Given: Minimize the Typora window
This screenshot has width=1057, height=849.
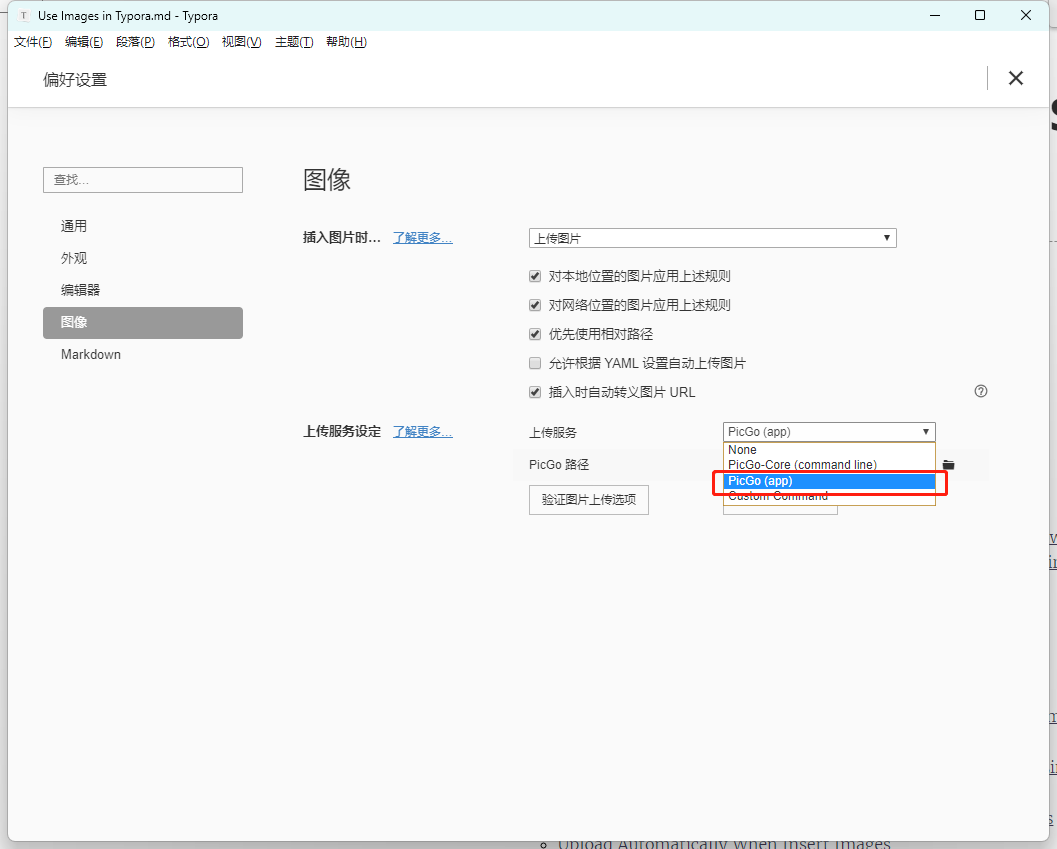Looking at the screenshot, I should [x=935, y=16].
